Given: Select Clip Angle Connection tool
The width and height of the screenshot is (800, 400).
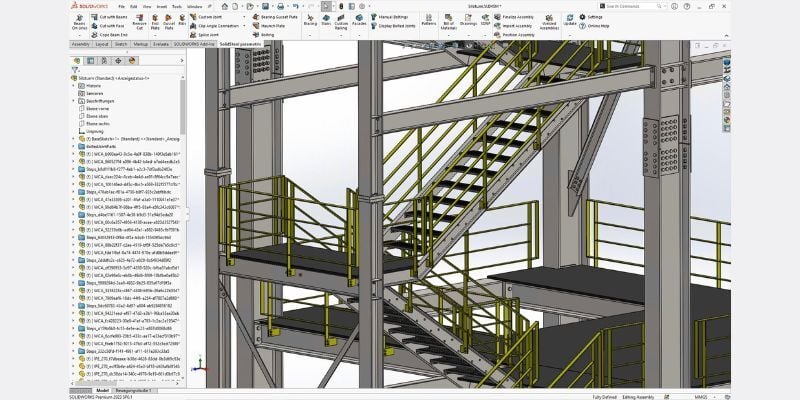Looking at the screenshot, I should pyautogui.click(x=214, y=26).
